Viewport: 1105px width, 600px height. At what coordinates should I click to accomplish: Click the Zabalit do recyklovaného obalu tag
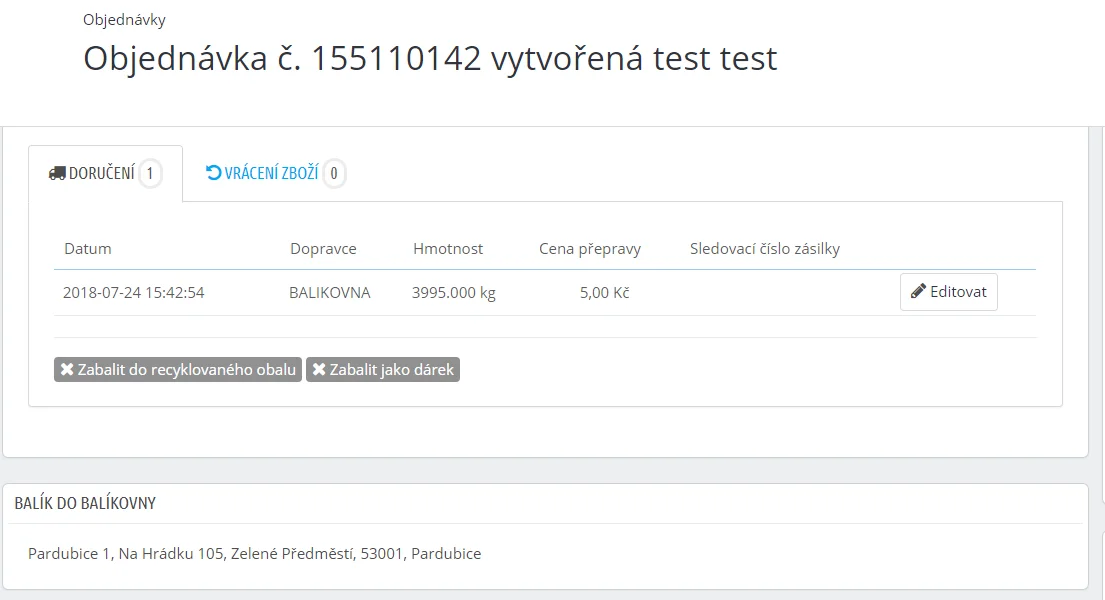point(178,370)
